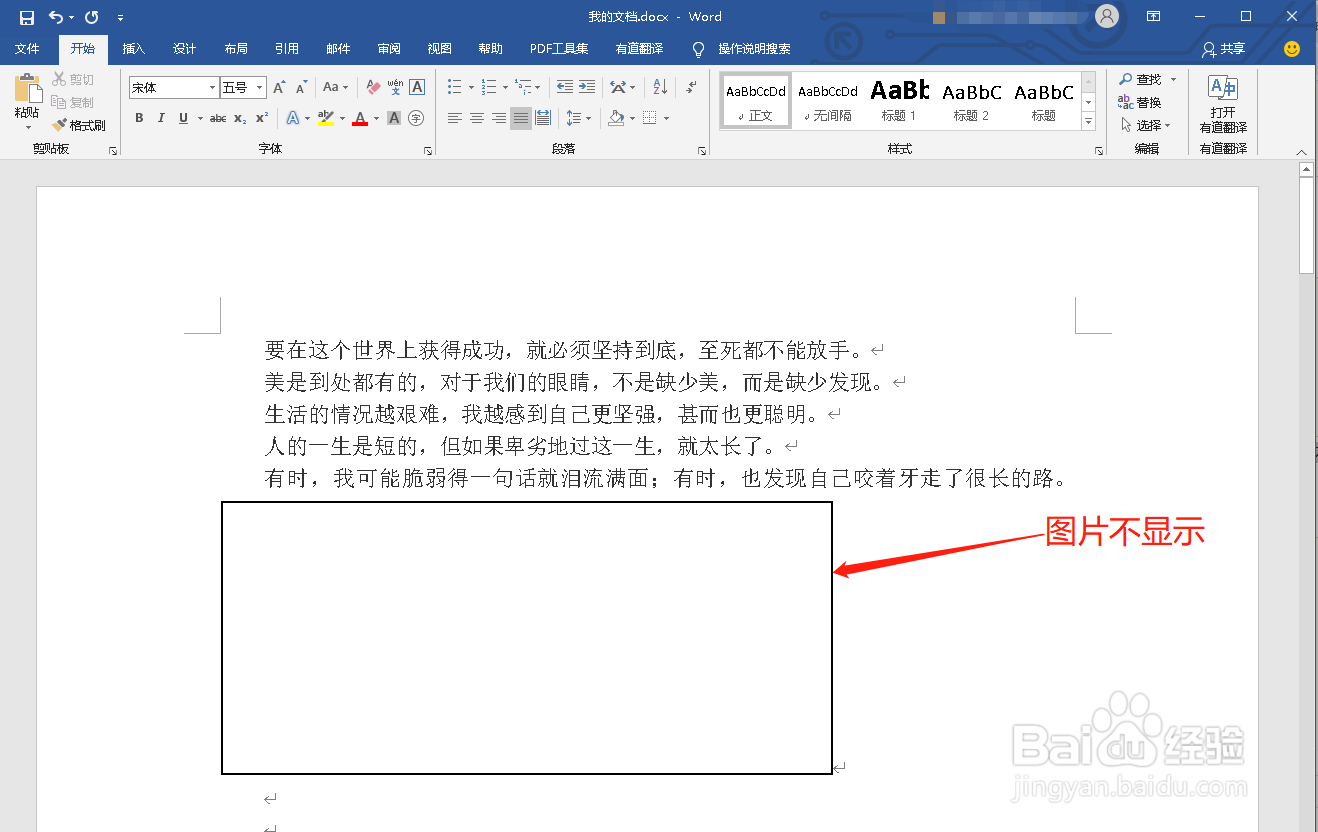Apply bullet list formatting

tap(453, 86)
